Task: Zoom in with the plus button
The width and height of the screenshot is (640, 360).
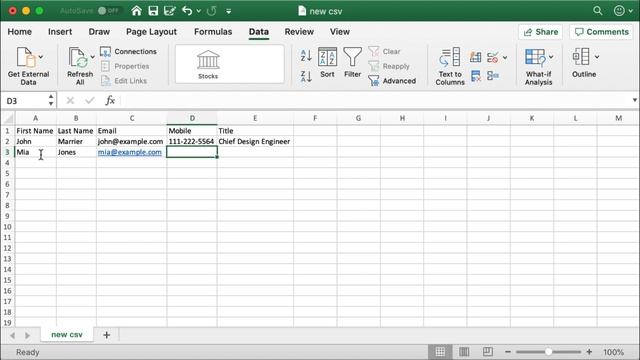Action: coord(589,351)
